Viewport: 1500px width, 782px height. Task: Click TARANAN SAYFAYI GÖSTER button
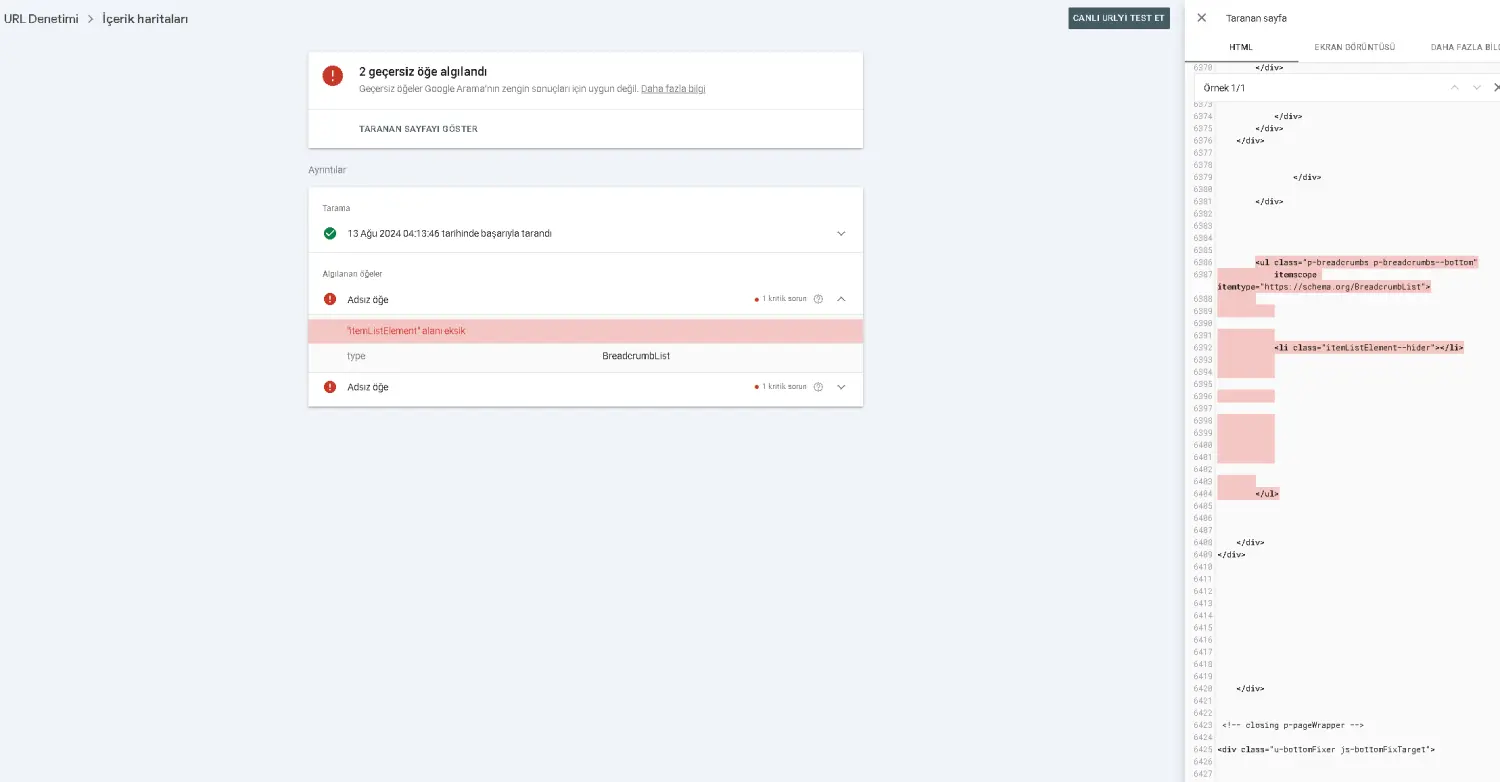[418, 129]
